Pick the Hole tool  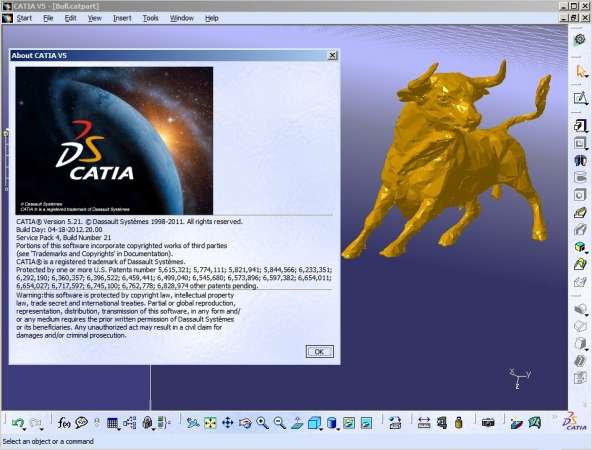(x=580, y=195)
